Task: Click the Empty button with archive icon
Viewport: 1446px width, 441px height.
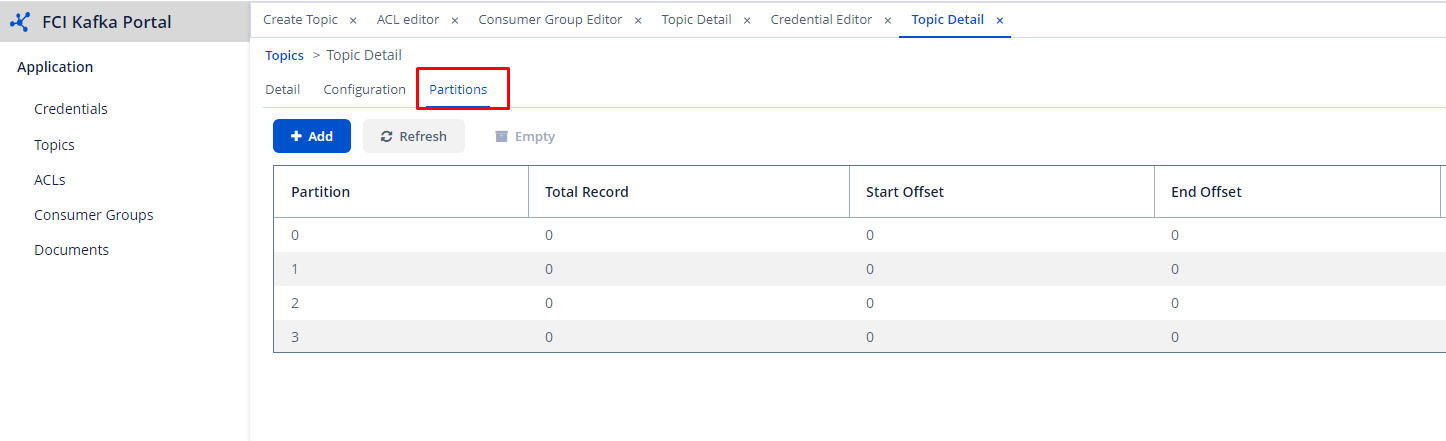Action: click(x=525, y=136)
